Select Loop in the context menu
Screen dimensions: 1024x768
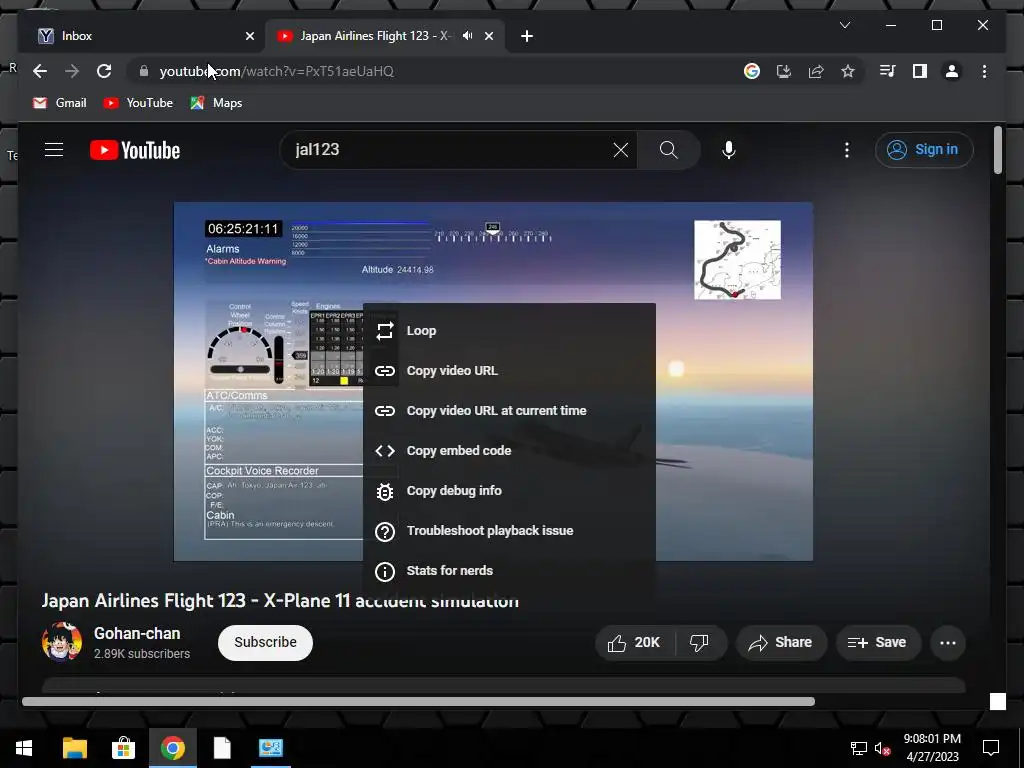coord(509,331)
